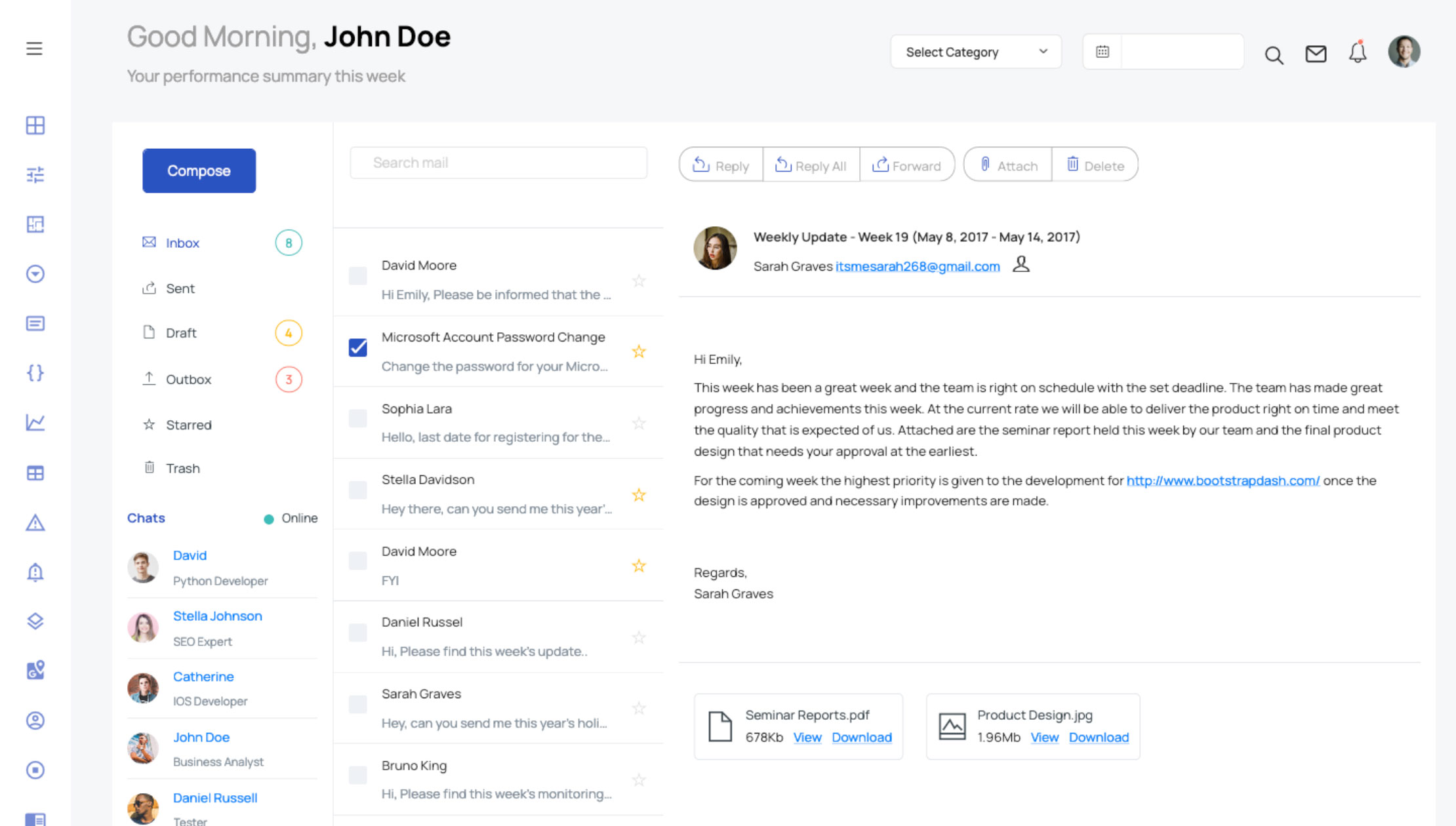Star the Daniel Russel email
This screenshot has height=826, width=1456.
click(639, 637)
